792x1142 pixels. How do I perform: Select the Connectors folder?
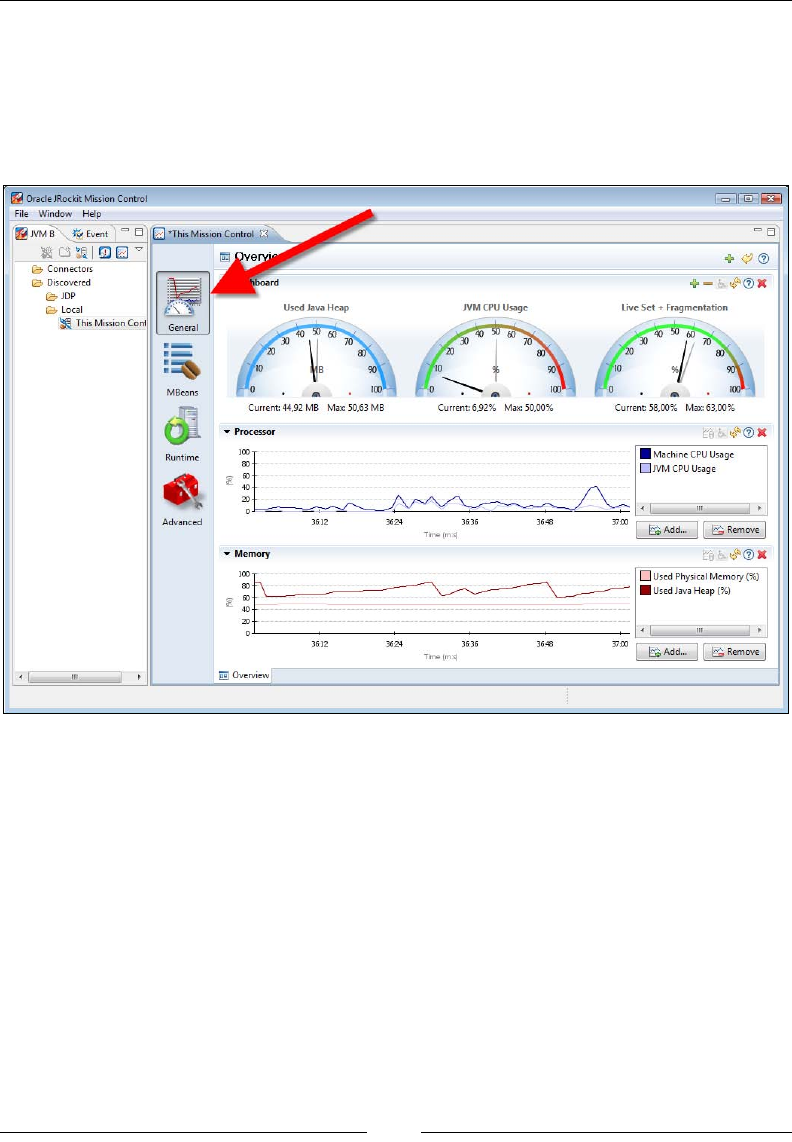(x=63, y=269)
